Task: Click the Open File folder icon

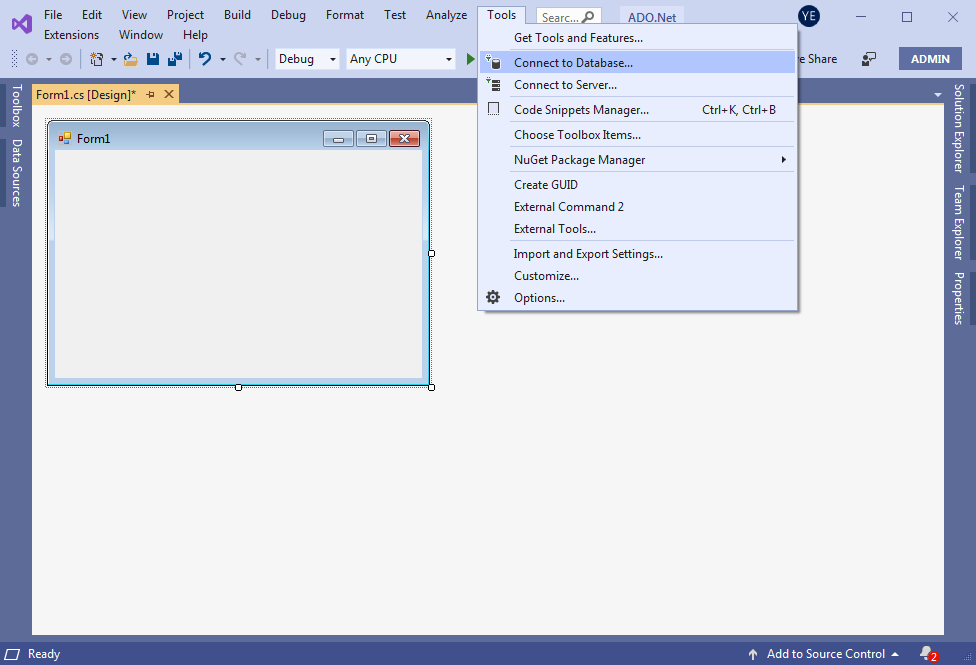Action: [130, 59]
